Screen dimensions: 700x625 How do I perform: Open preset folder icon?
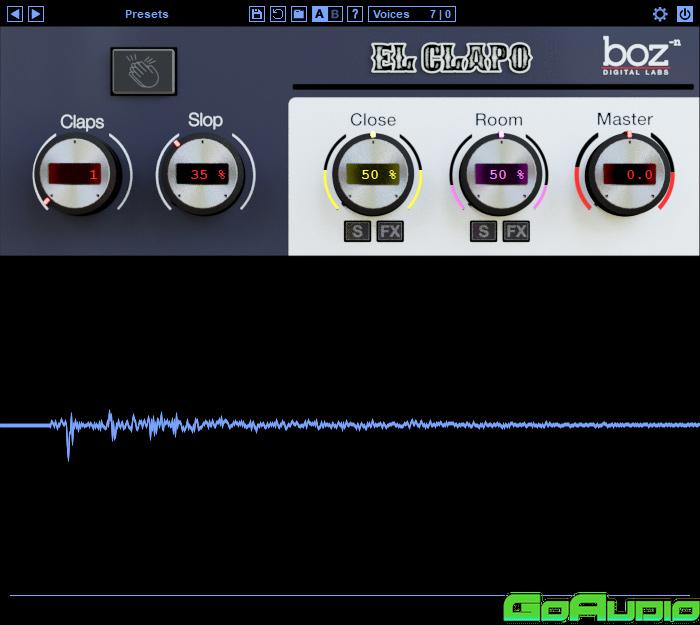[299, 14]
